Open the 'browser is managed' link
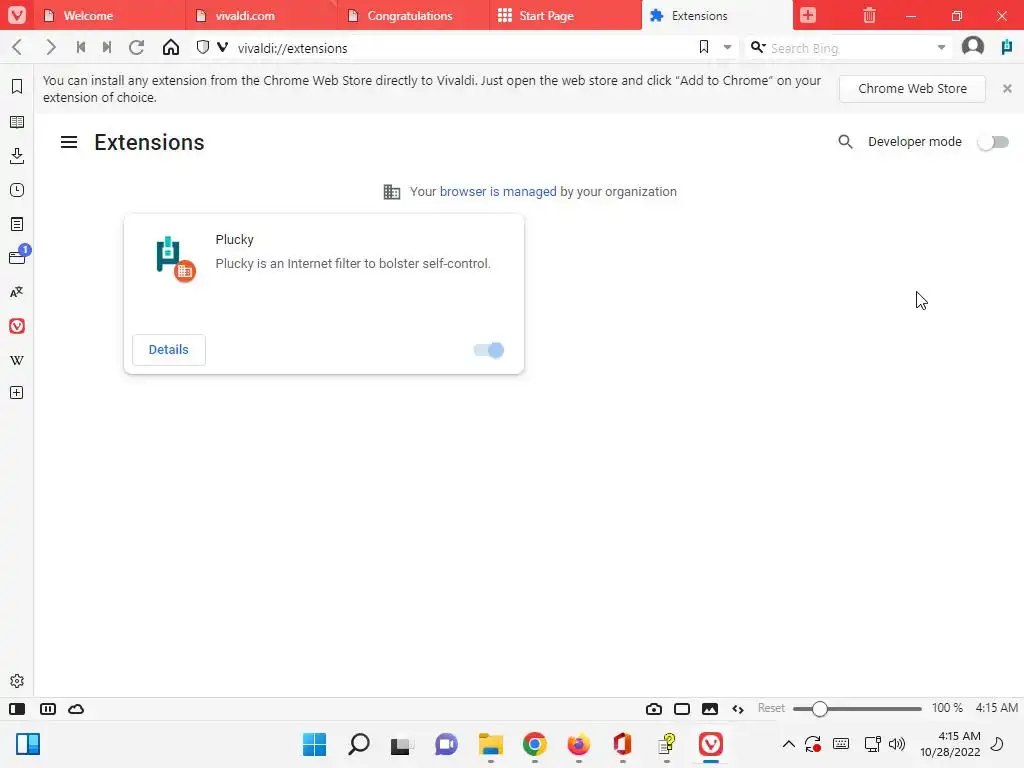 [x=498, y=191]
